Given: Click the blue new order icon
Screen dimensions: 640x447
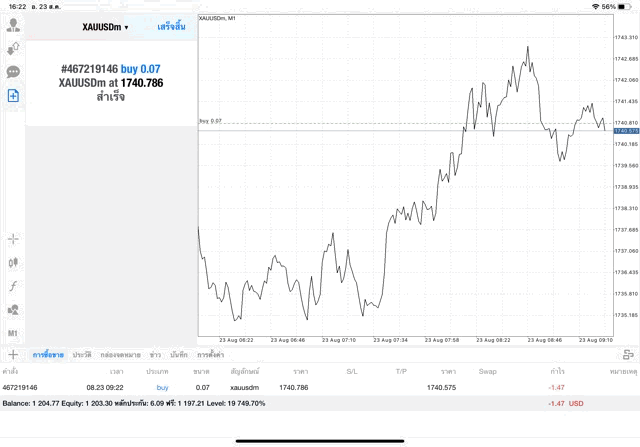Looking at the screenshot, I should (13, 96).
